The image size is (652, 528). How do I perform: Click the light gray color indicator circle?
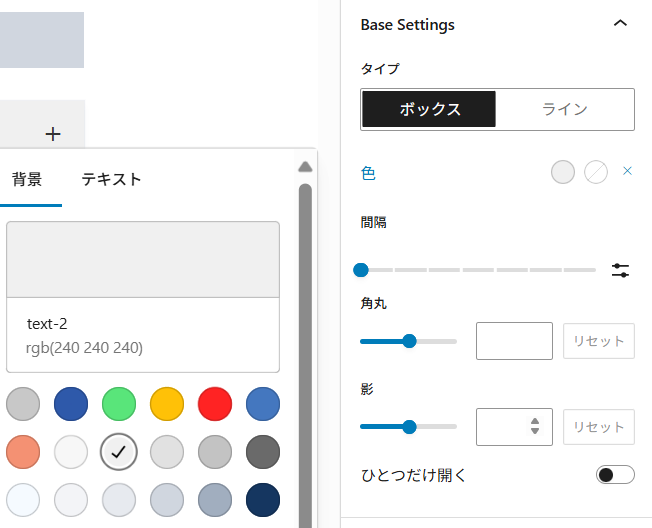[563, 172]
